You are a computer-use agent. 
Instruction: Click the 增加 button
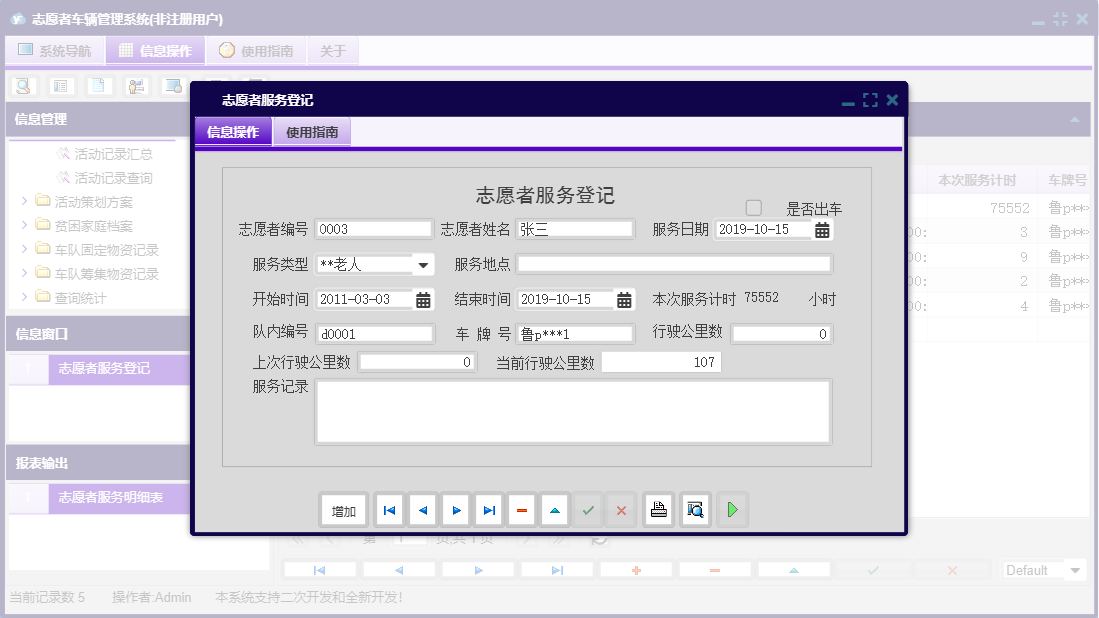pyautogui.click(x=343, y=509)
